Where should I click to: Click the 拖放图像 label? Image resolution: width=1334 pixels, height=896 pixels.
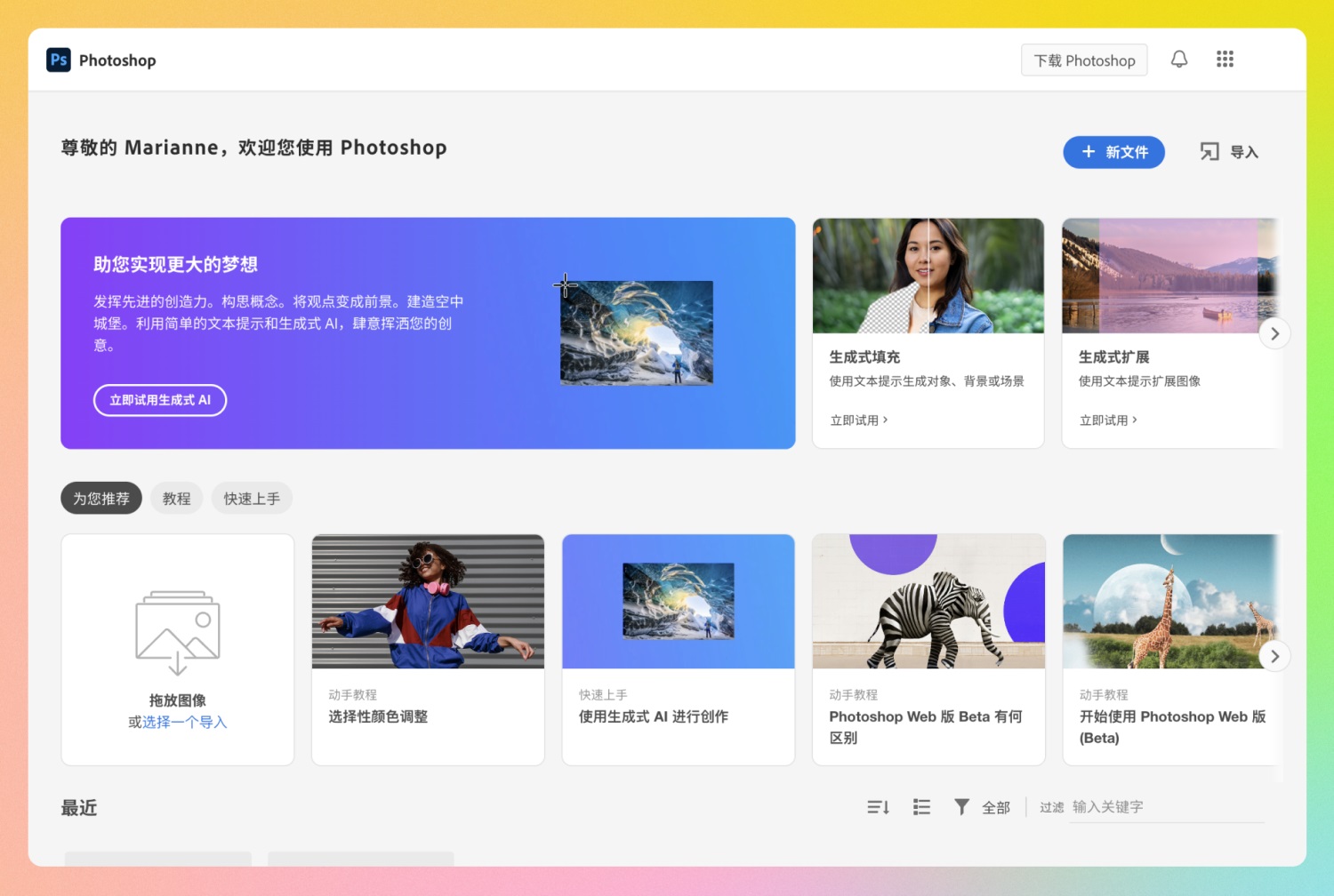click(178, 700)
